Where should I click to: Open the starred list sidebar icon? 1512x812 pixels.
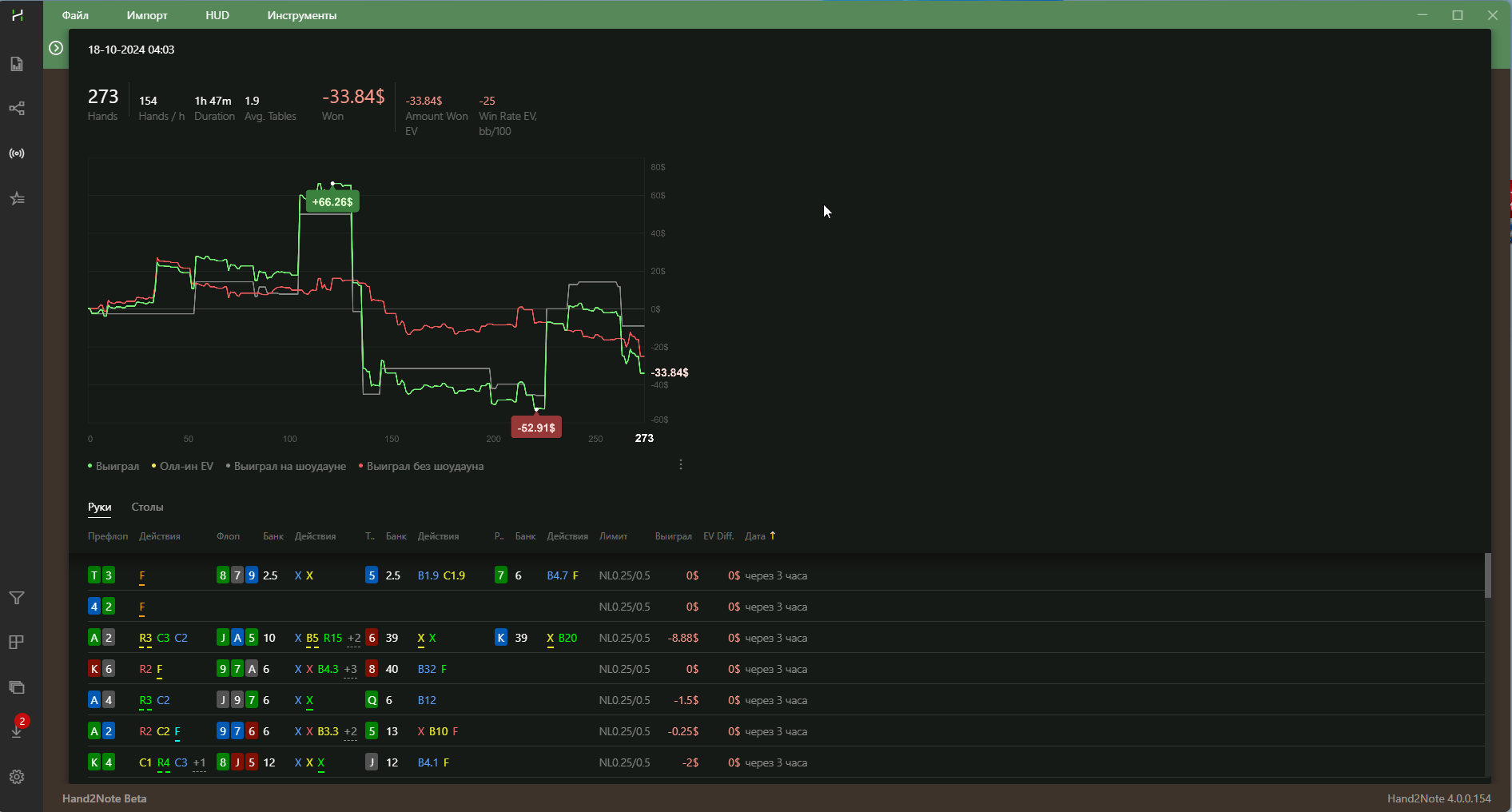tap(17, 198)
